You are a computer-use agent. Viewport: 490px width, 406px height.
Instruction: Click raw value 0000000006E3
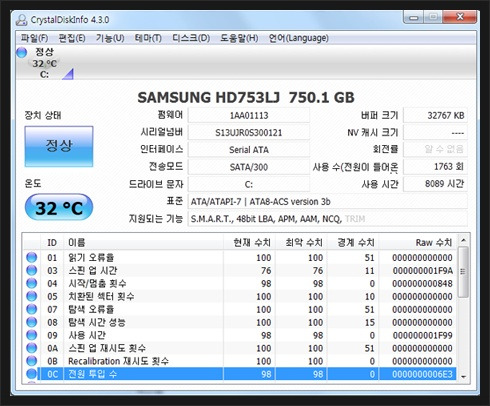pyautogui.click(x=423, y=374)
